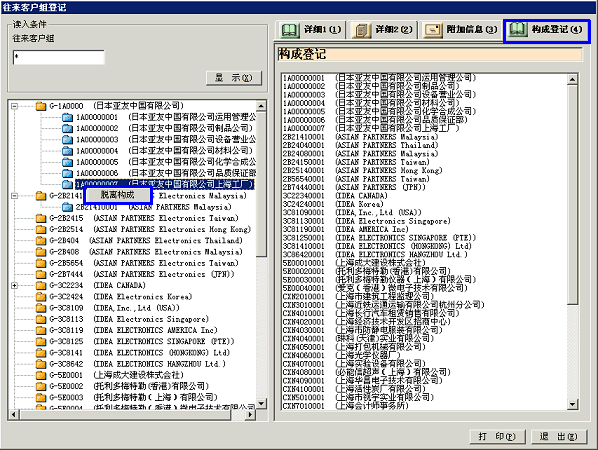This screenshot has width=598, height=450.
Task: Expand the G-3C2234 tree node
Action: (x=14, y=285)
